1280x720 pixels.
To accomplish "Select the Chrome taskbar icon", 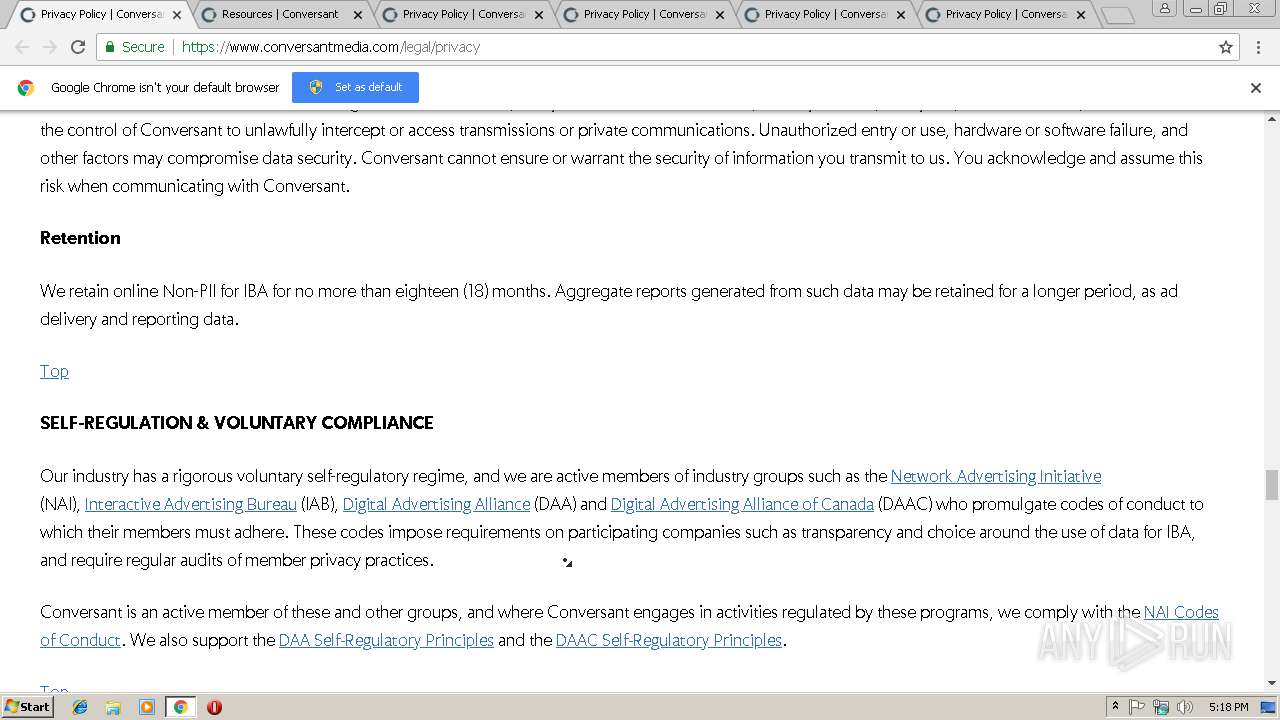I will tap(180, 707).
